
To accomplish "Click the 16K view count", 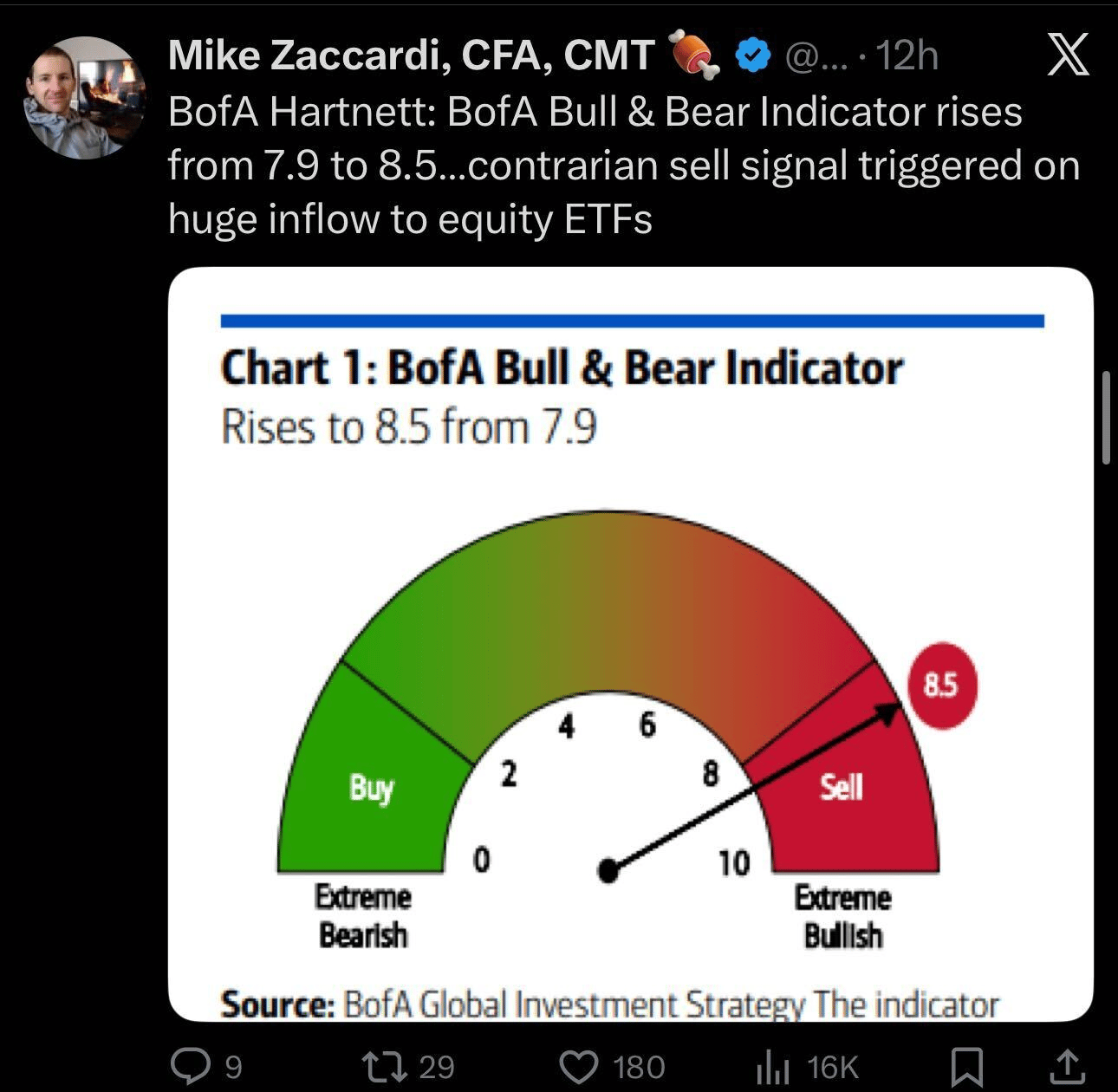I will pyautogui.click(x=832, y=1067).
